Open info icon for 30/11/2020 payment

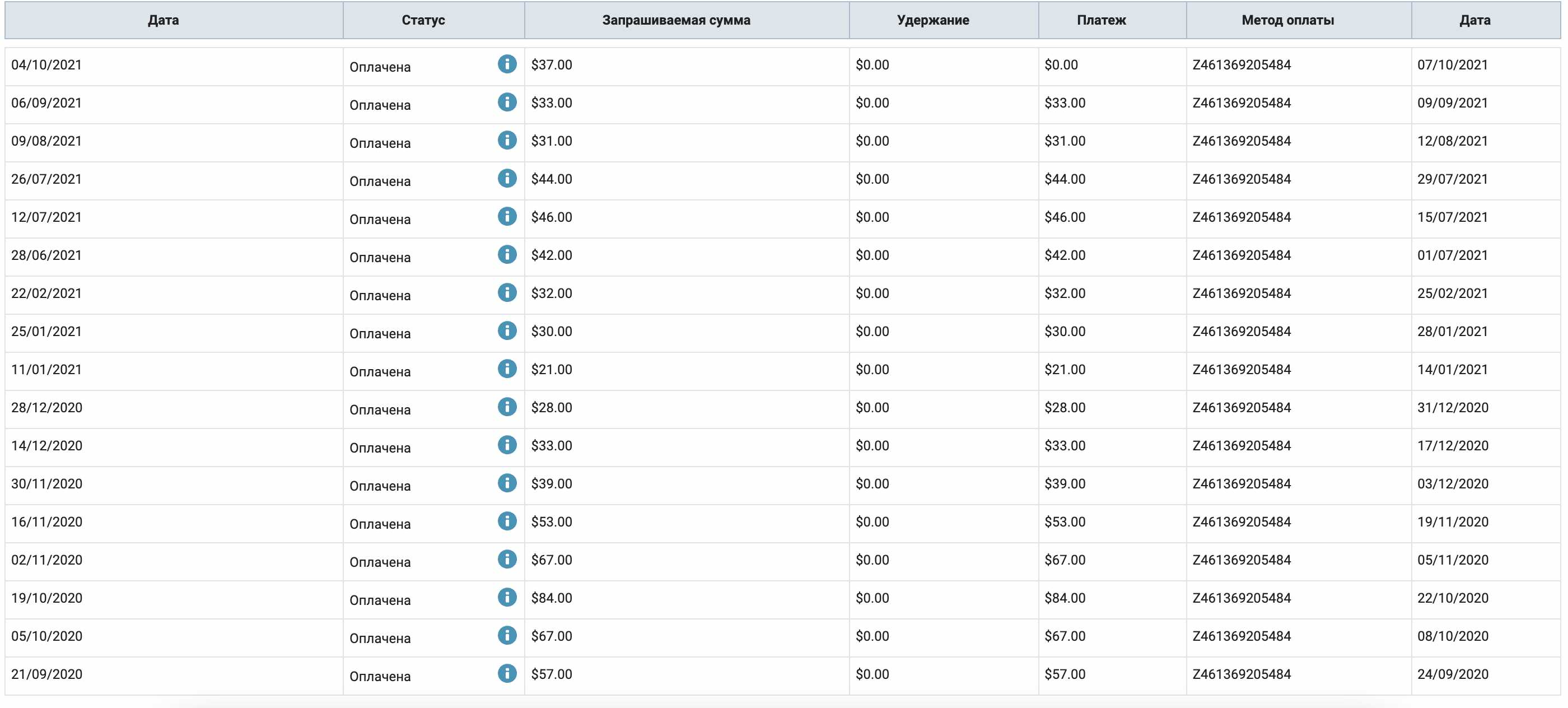click(x=507, y=483)
